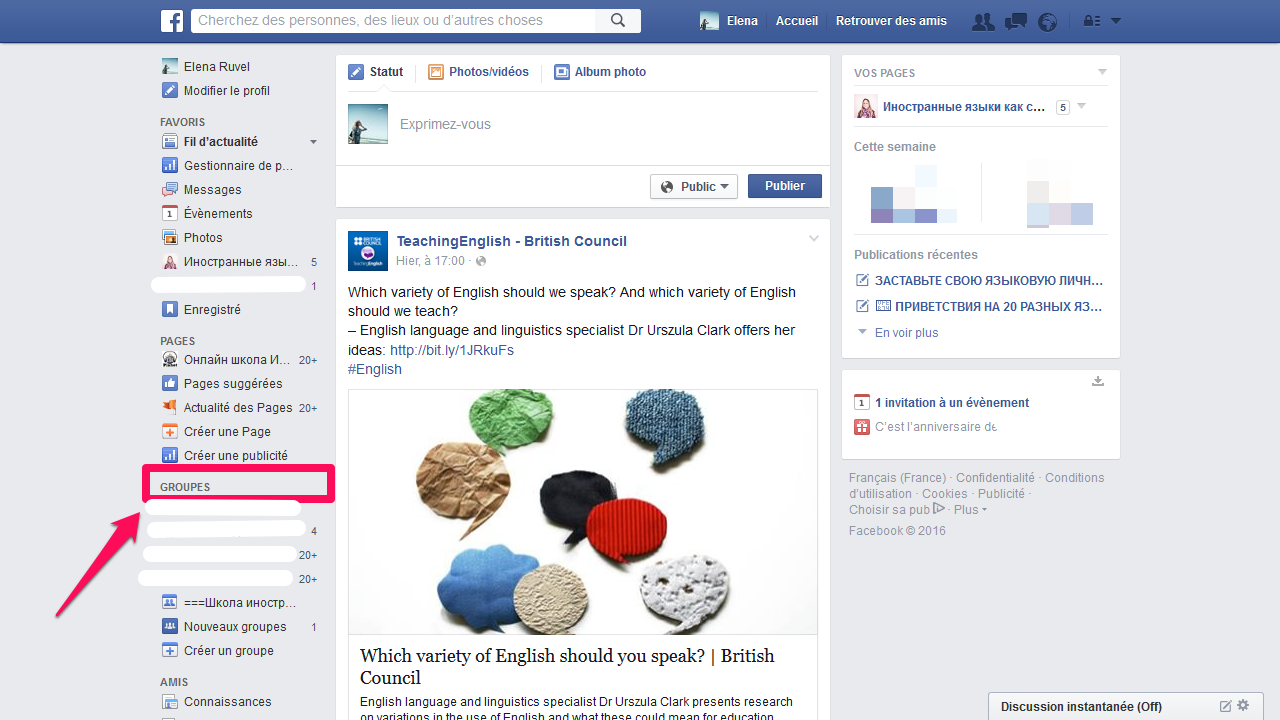Open Elena Ruvel profile in sidebar
Image resolution: width=1280 pixels, height=720 pixels.
(217, 67)
